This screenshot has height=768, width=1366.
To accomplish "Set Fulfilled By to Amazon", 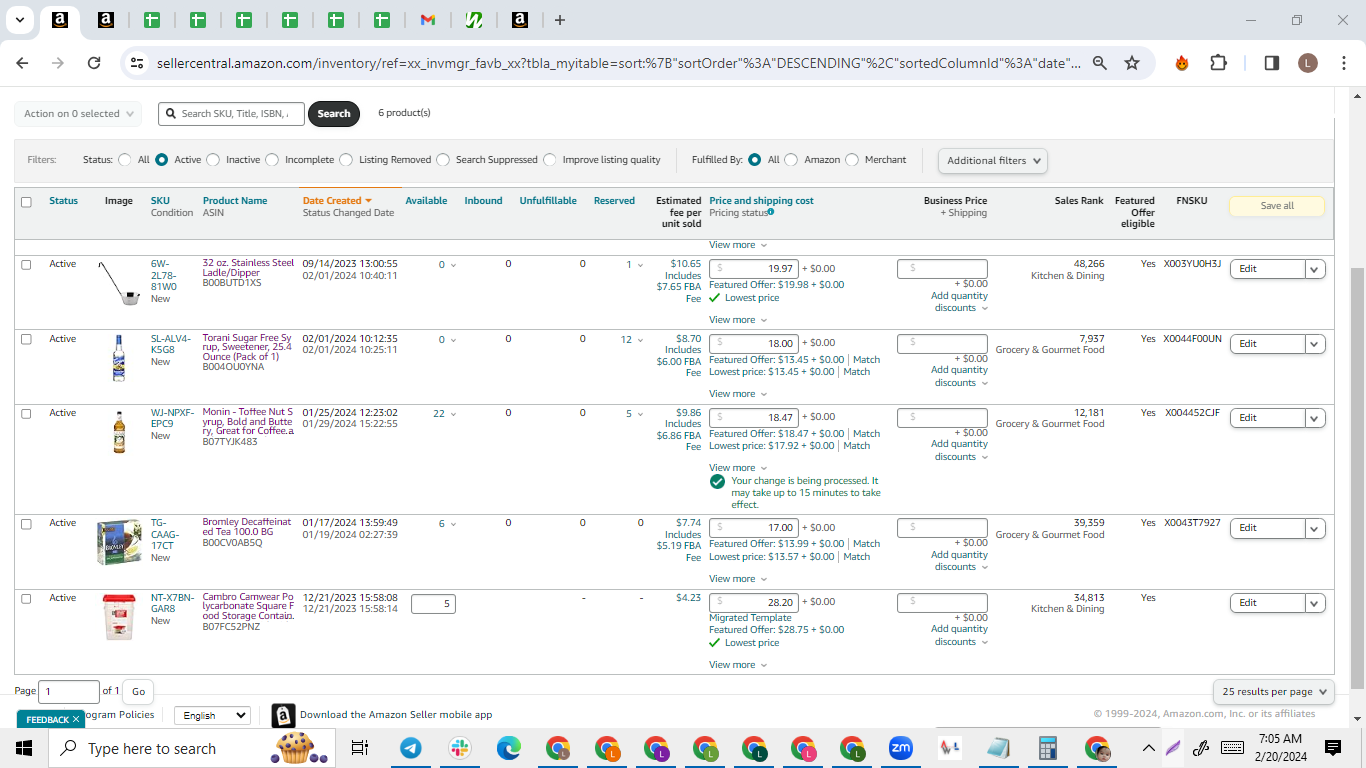I will coord(791,160).
